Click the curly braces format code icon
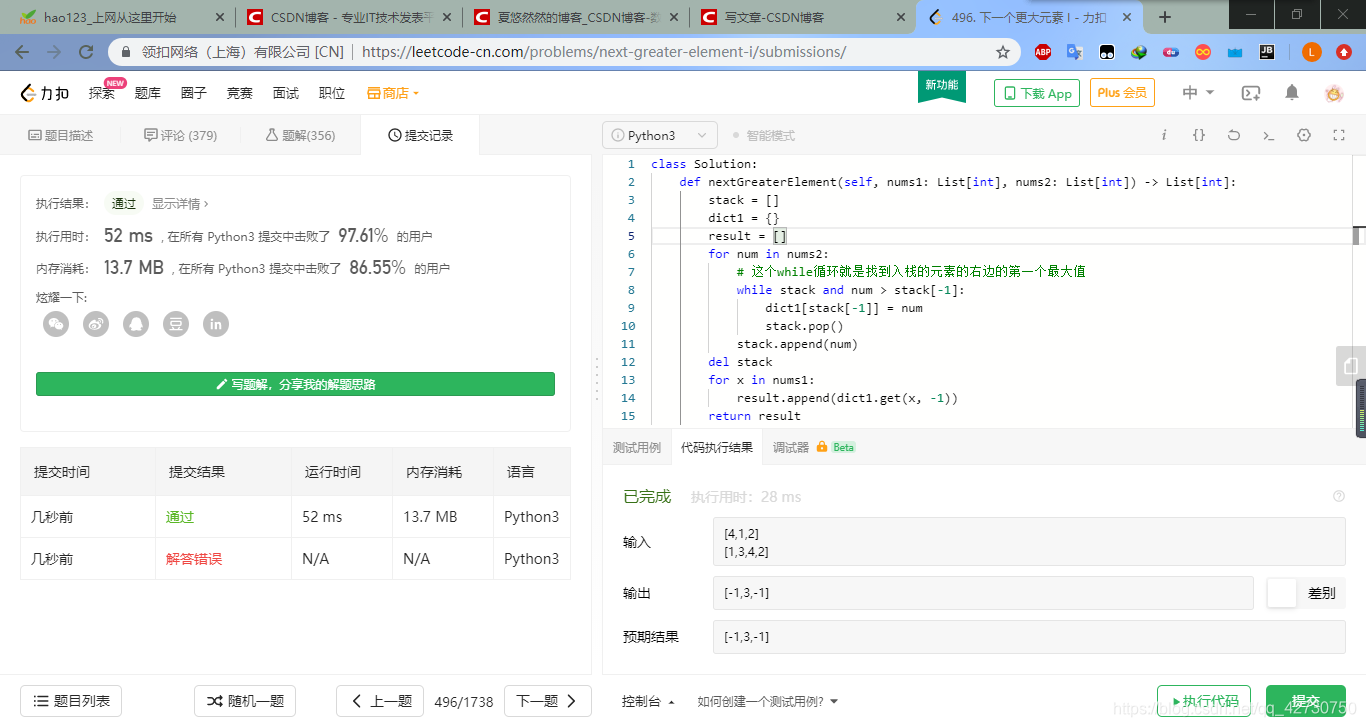 click(1199, 135)
